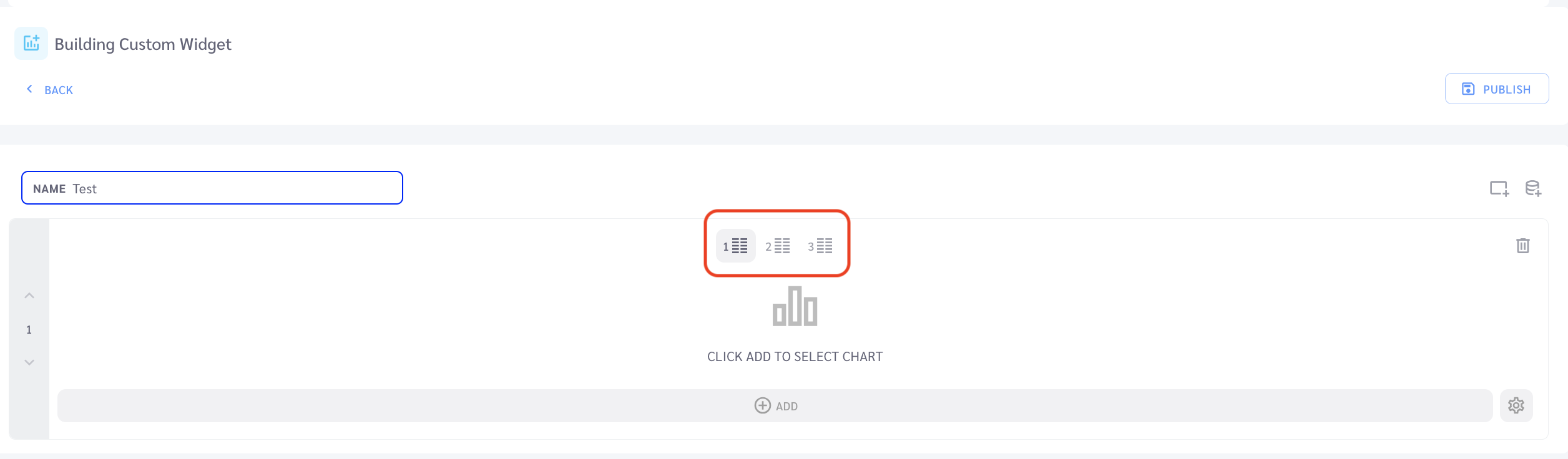The width and height of the screenshot is (1568, 459).
Task: Switch to the 3-column layout
Action: (820, 246)
